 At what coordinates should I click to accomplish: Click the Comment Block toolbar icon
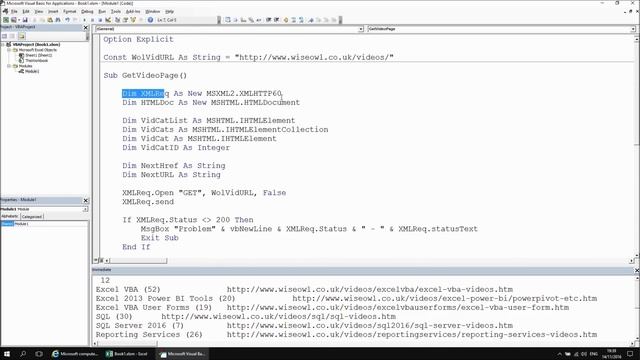(x=293, y=20)
